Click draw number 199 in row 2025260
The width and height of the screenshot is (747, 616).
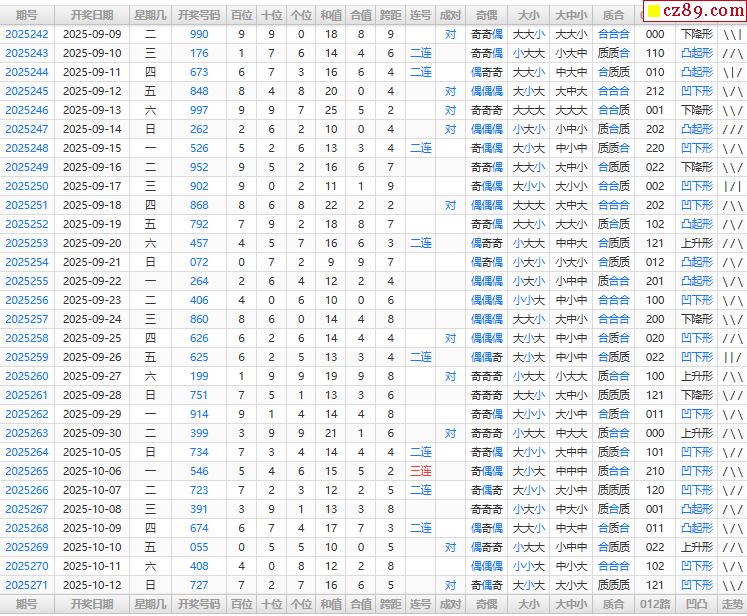click(199, 376)
